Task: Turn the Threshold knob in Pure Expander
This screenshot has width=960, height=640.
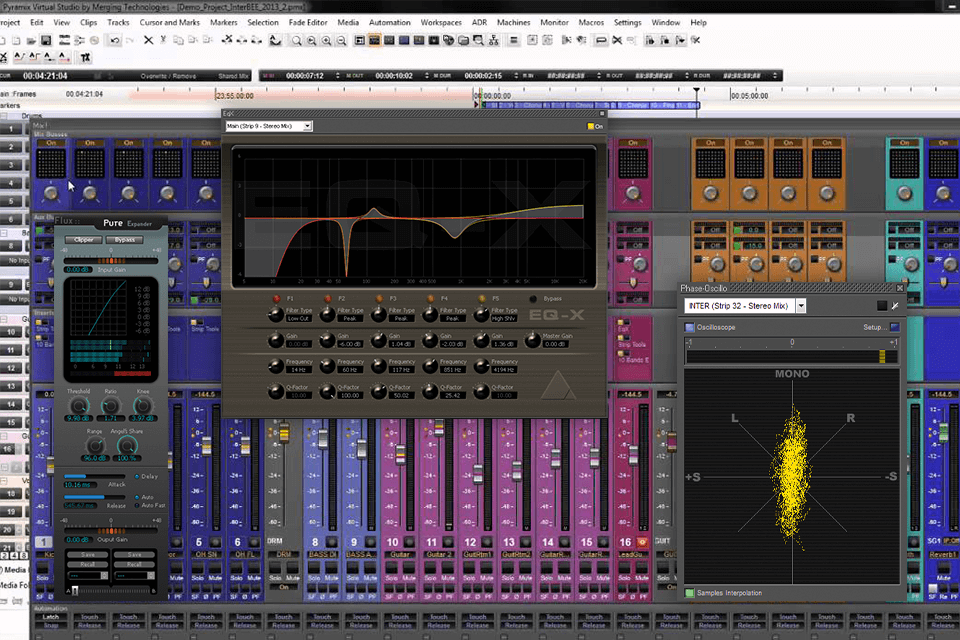Action: (x=77, y=404)
